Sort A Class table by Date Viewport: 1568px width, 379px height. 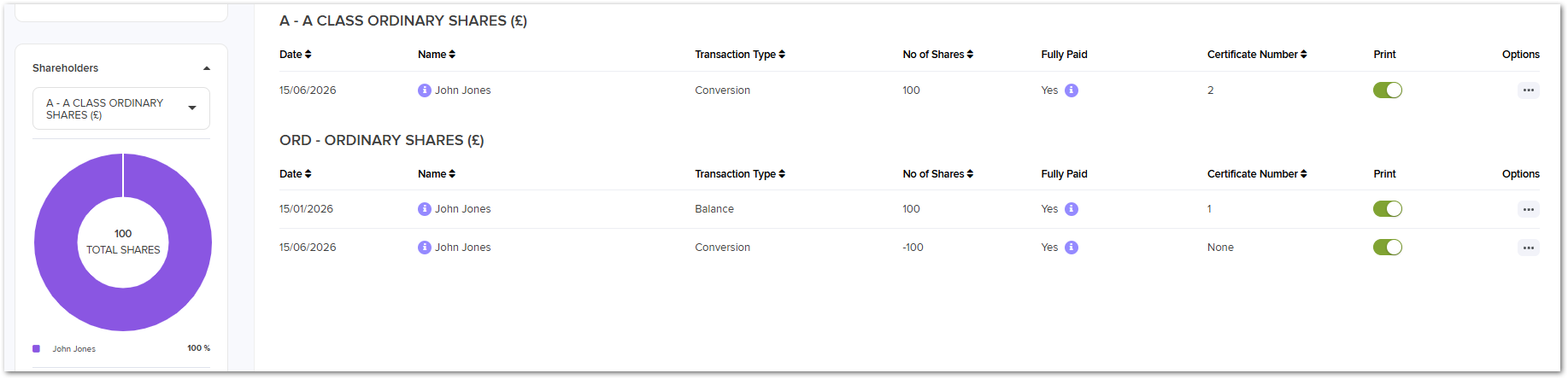(296, 55)
